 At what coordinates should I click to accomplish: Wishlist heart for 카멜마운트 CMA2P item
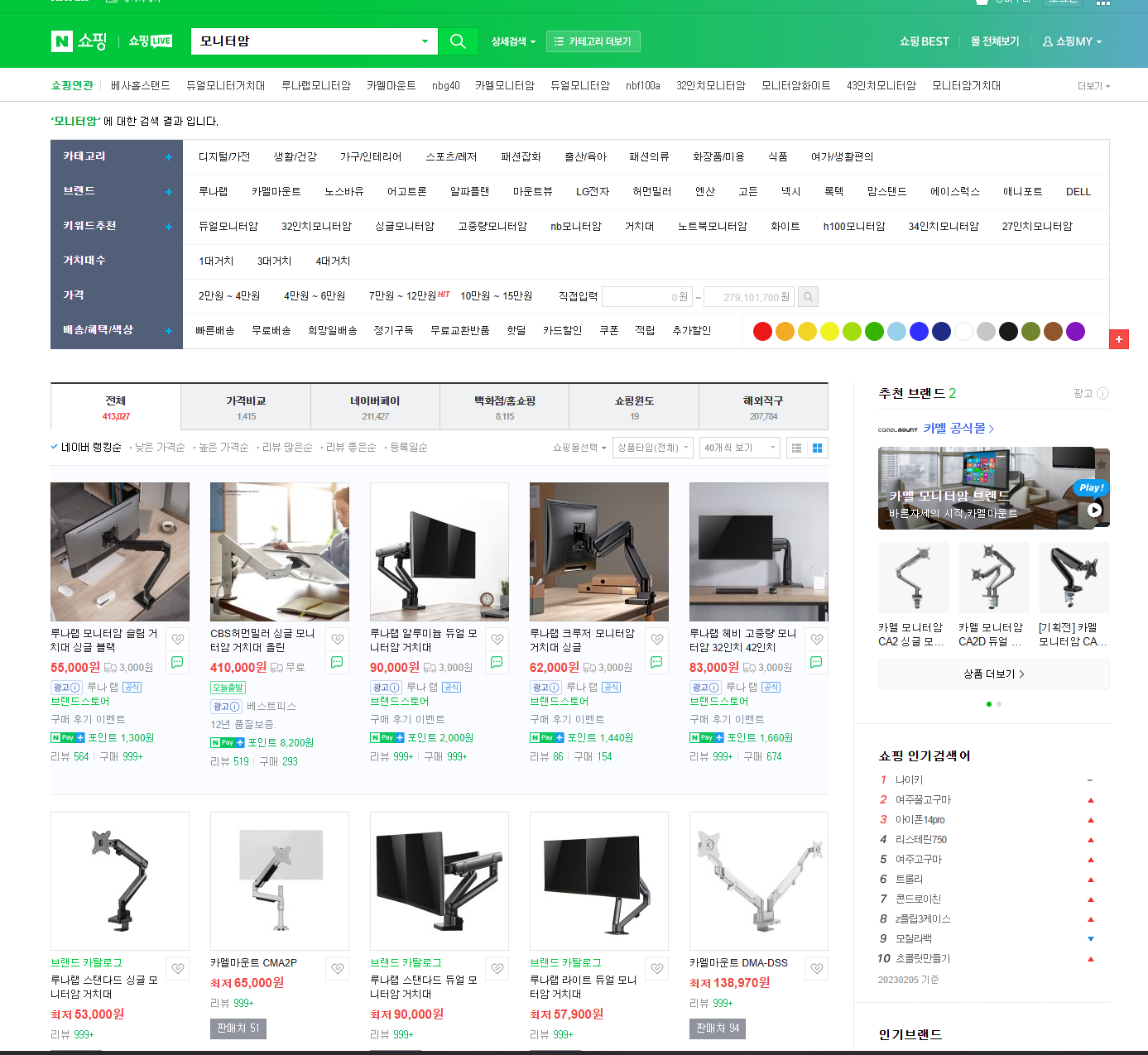click(338, 969)
